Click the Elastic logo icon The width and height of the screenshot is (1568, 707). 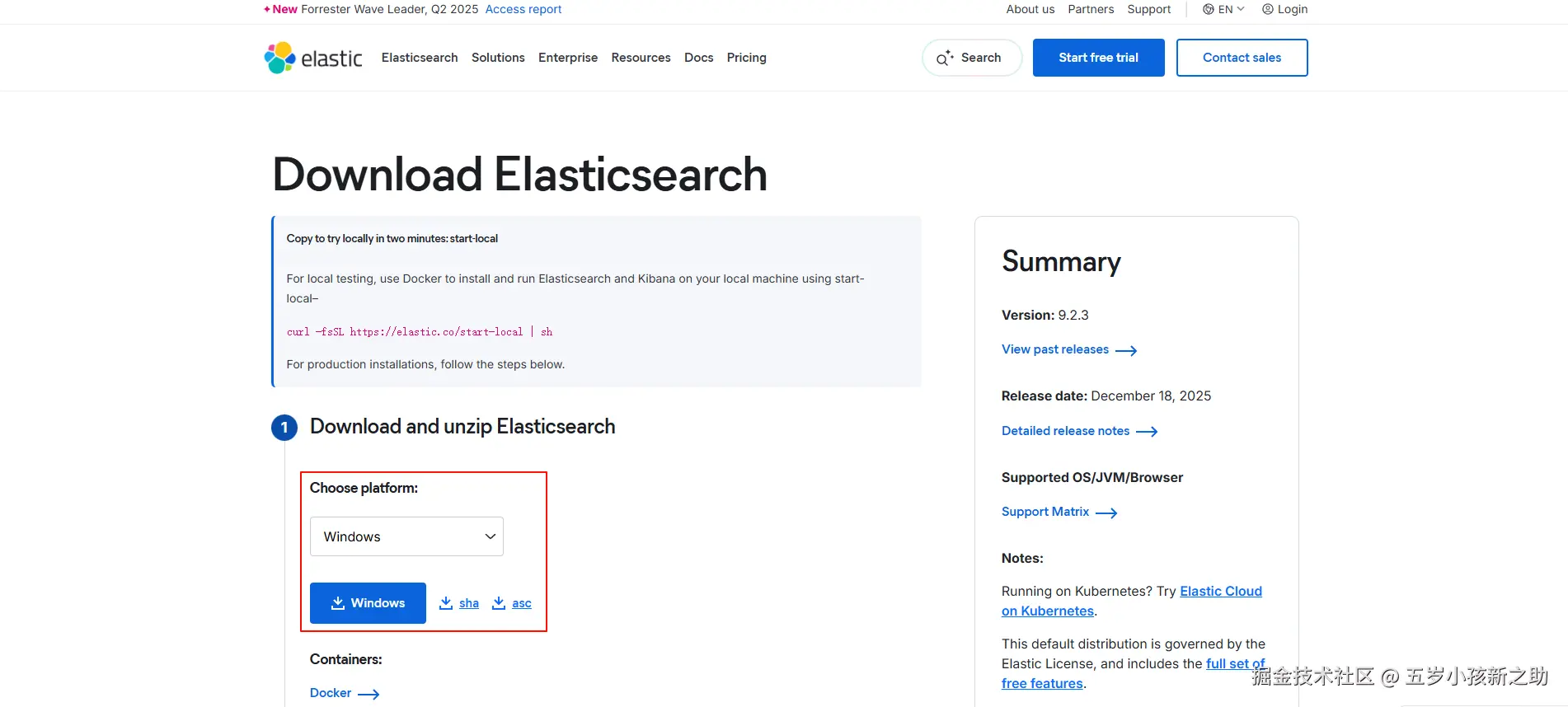(x=280, y=58)
